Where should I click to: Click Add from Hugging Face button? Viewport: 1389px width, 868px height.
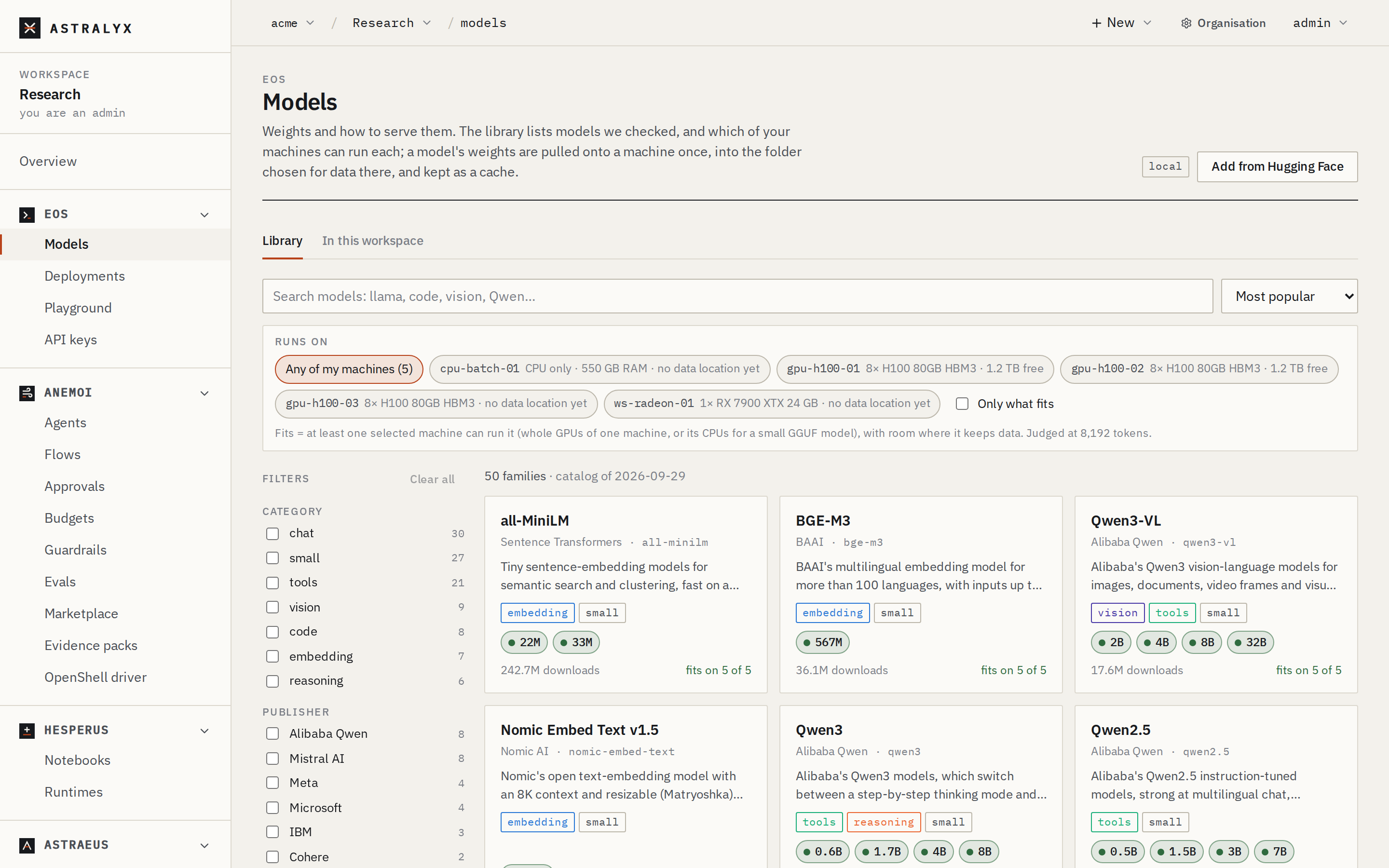point(1277,166)
